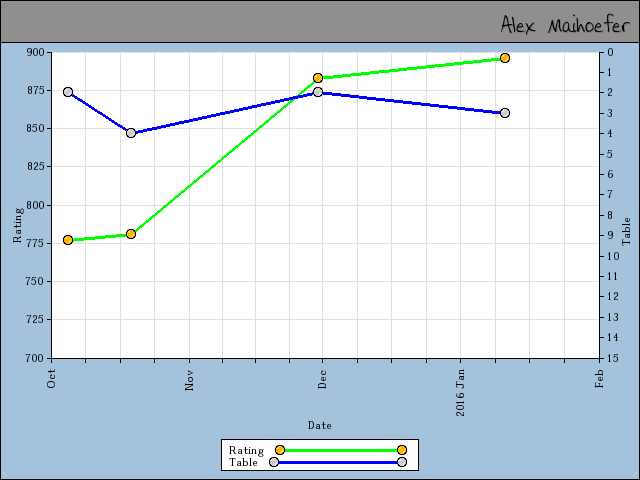The image size is (640, 480).
Task: Click the vertical Table axis title on right
Action: (627, 231)
